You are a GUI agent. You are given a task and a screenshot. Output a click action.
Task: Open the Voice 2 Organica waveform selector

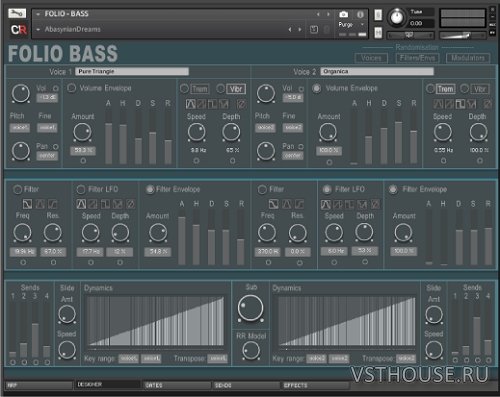(x=377, y=71)
